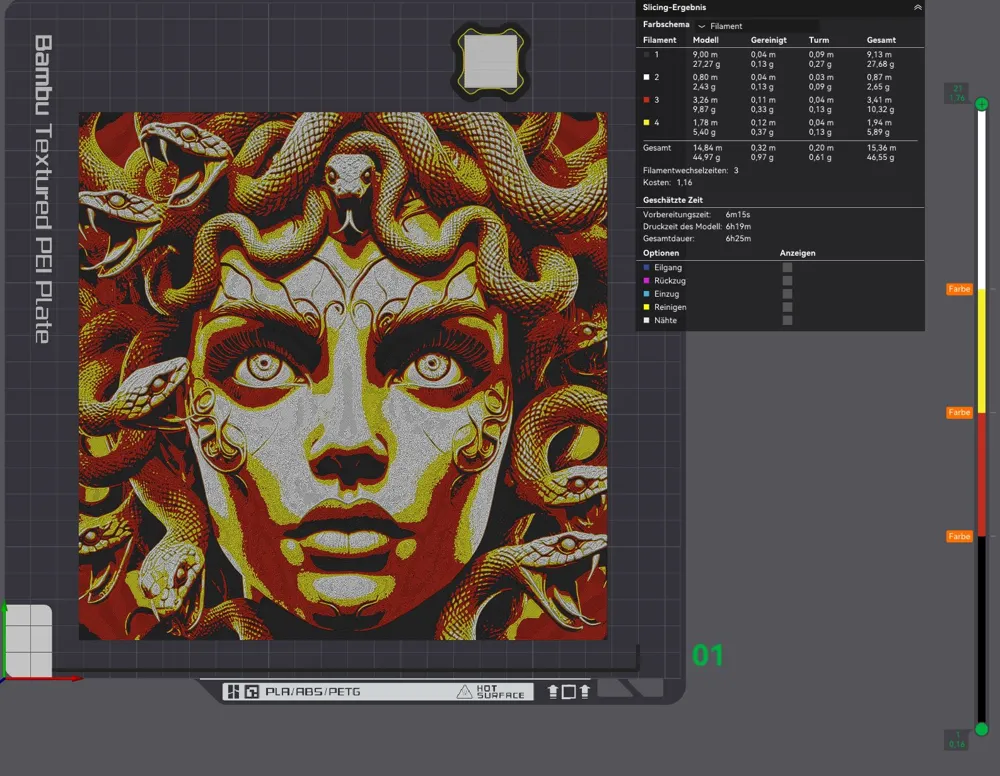The width and height of the screenshot is (1000, 776).
Task: Click the Filament column header
Action: click(659, 40)
